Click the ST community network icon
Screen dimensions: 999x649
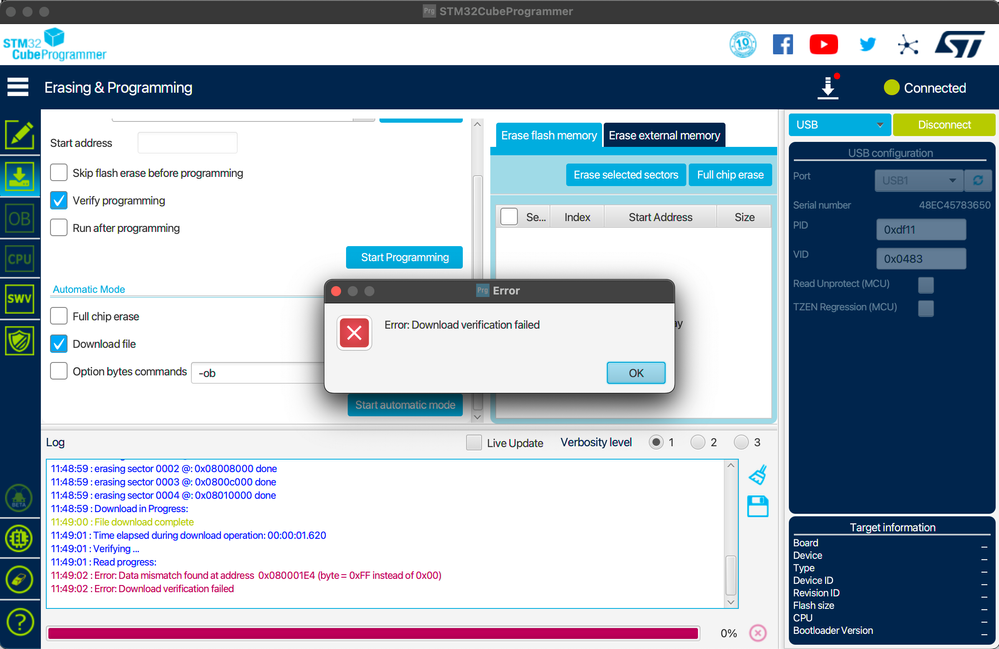907,45
